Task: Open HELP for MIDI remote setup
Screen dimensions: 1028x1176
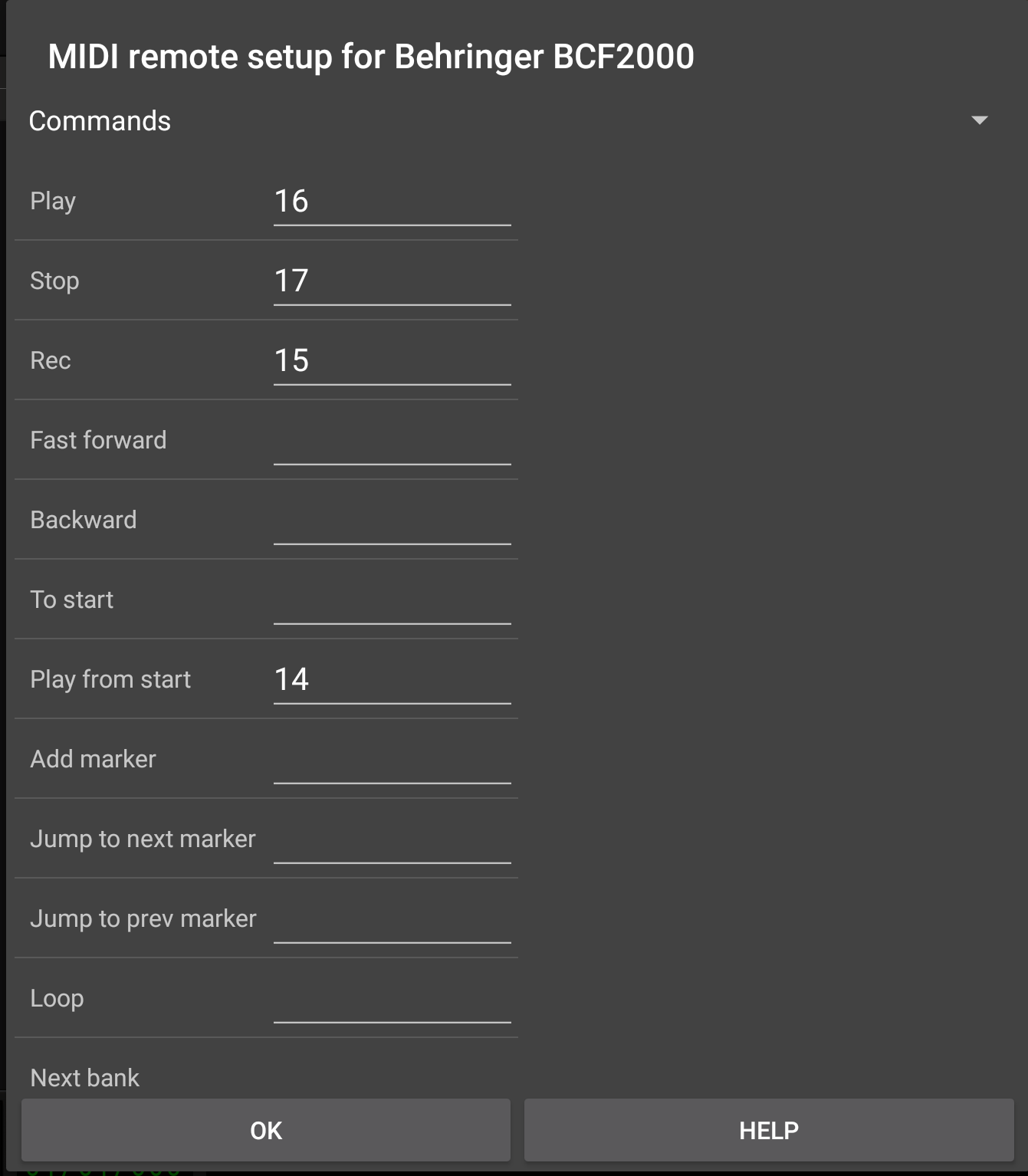Action: (770, 1130)
